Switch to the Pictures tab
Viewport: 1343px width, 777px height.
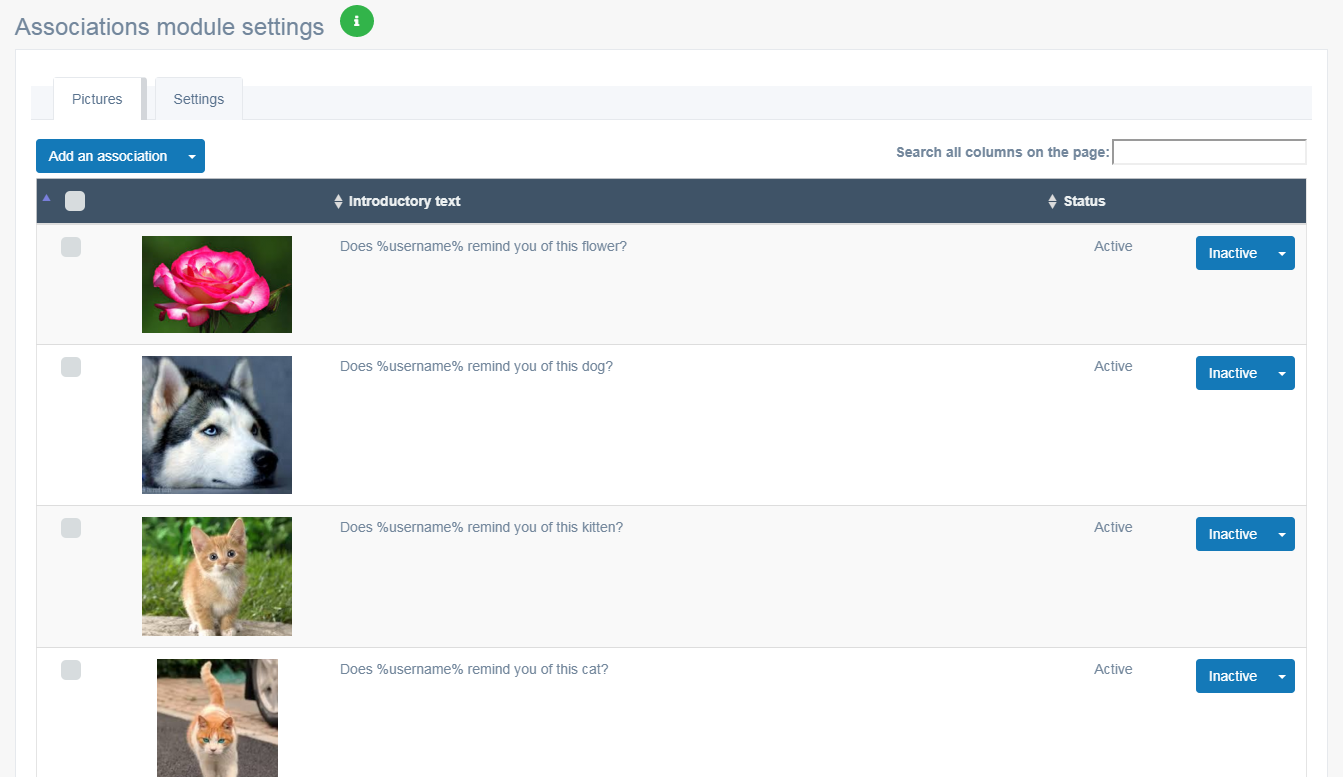(x=97, y=99)
